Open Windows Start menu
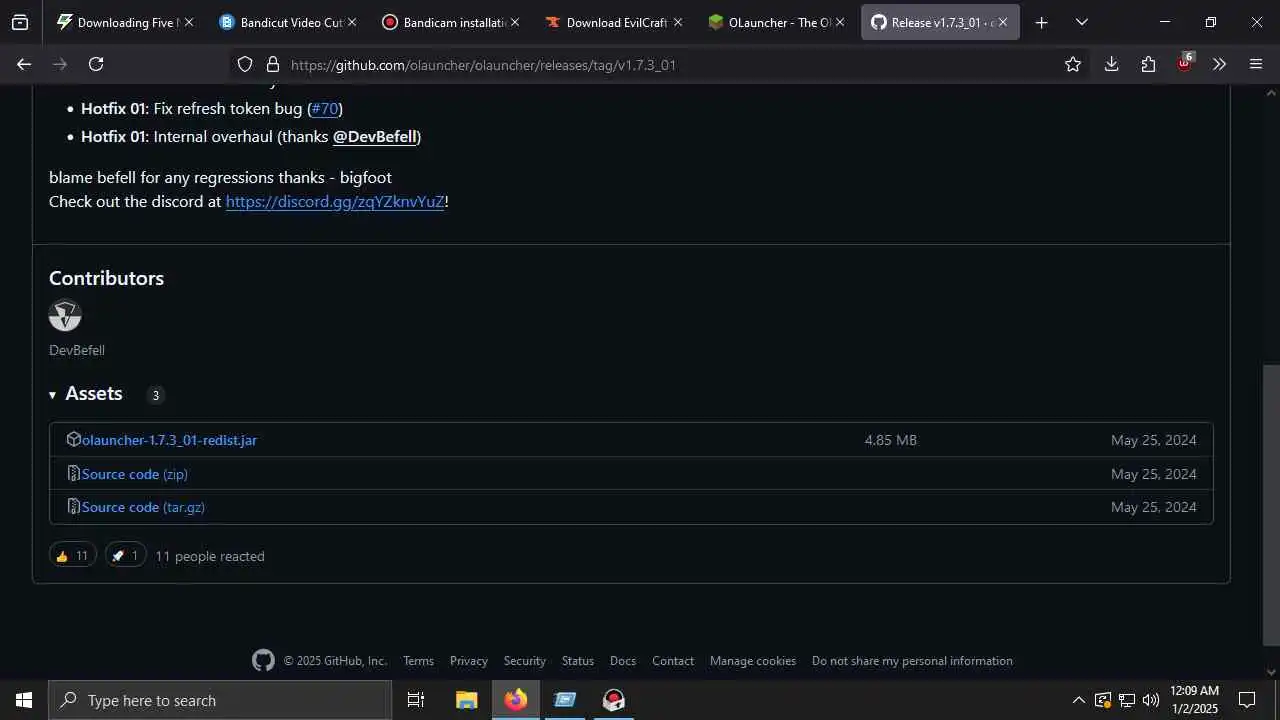This screenshot has width=1280, height=720. (24, 700)
